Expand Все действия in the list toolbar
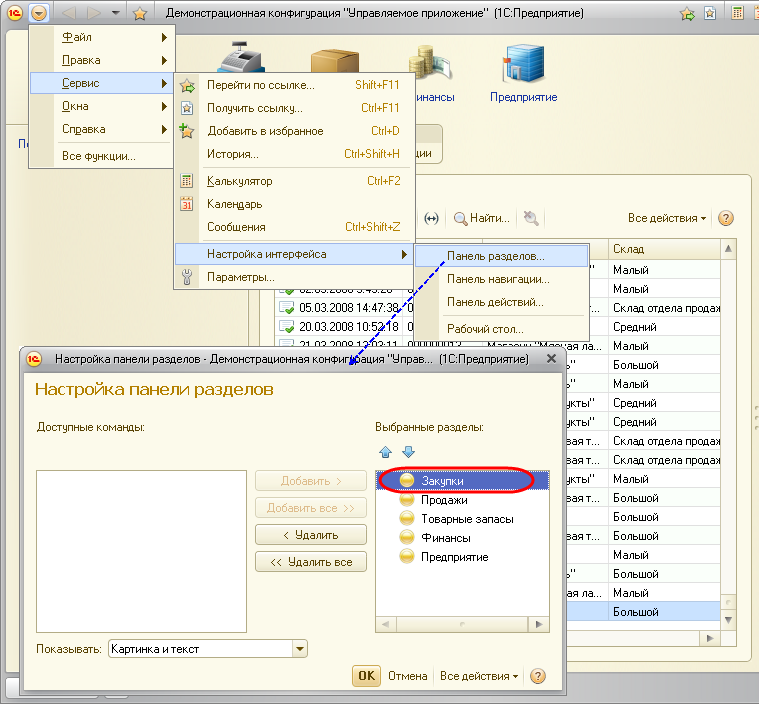The height and width of the screenshot is (704, 759). pyautogui.click(x=667, y=218)
